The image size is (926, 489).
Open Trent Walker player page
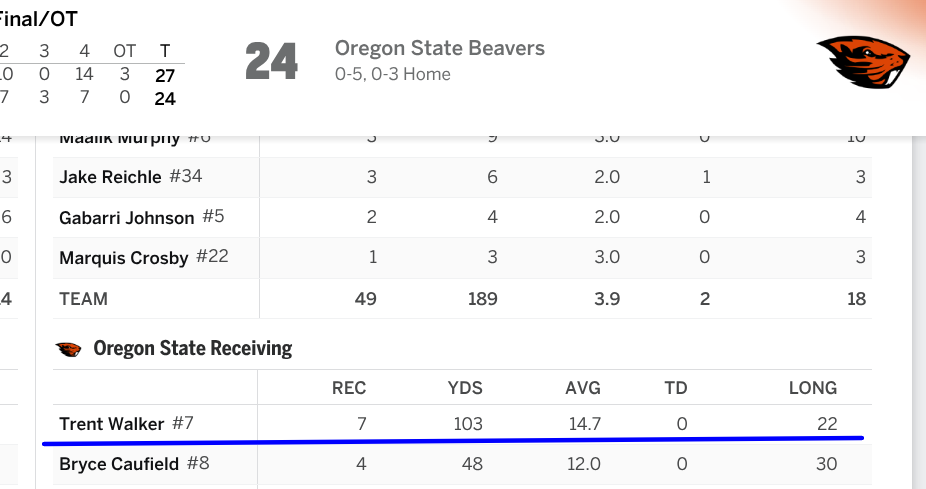pos(111,424)
